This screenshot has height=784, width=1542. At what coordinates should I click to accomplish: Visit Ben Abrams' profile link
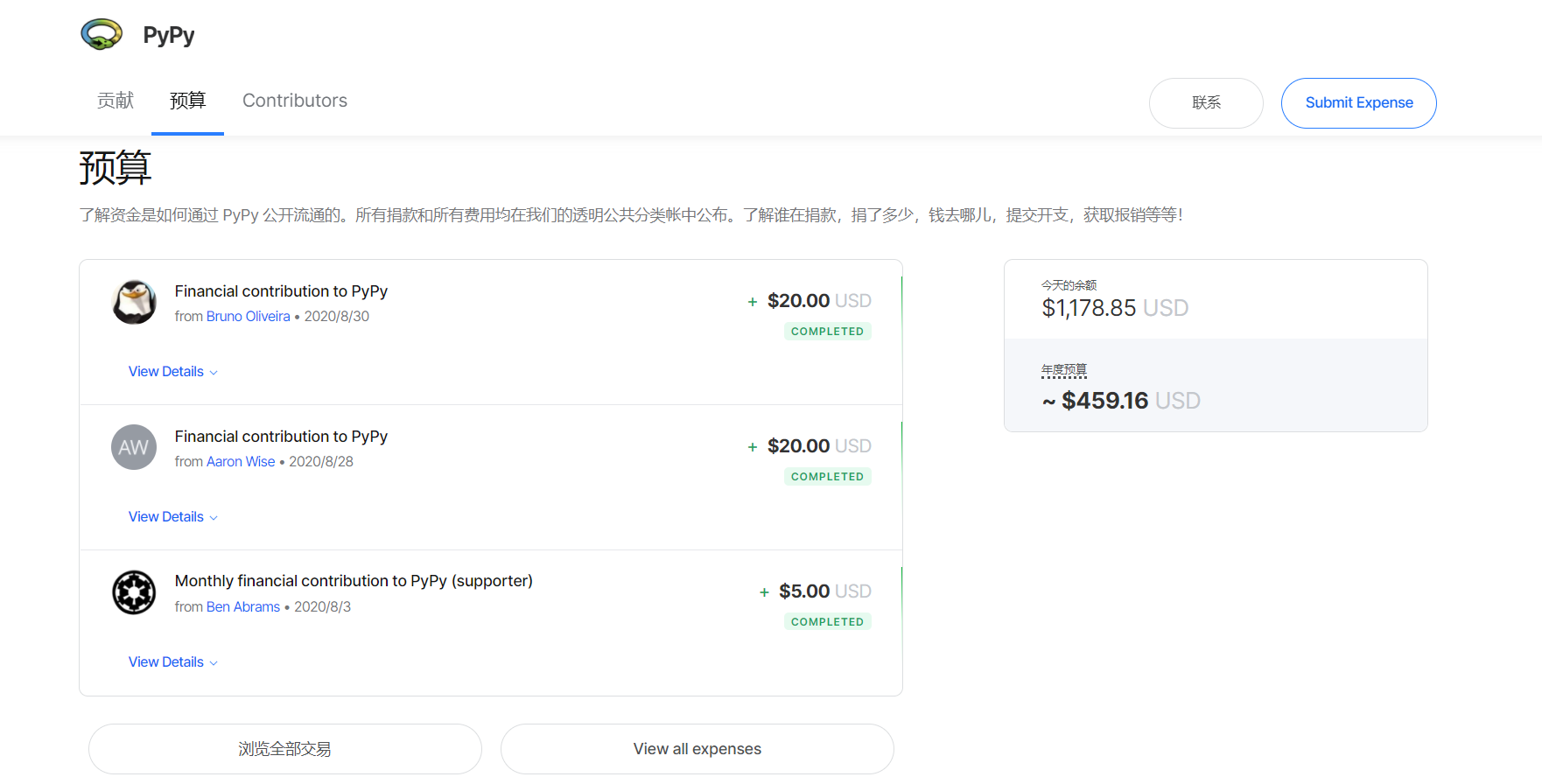click(243, 607)
